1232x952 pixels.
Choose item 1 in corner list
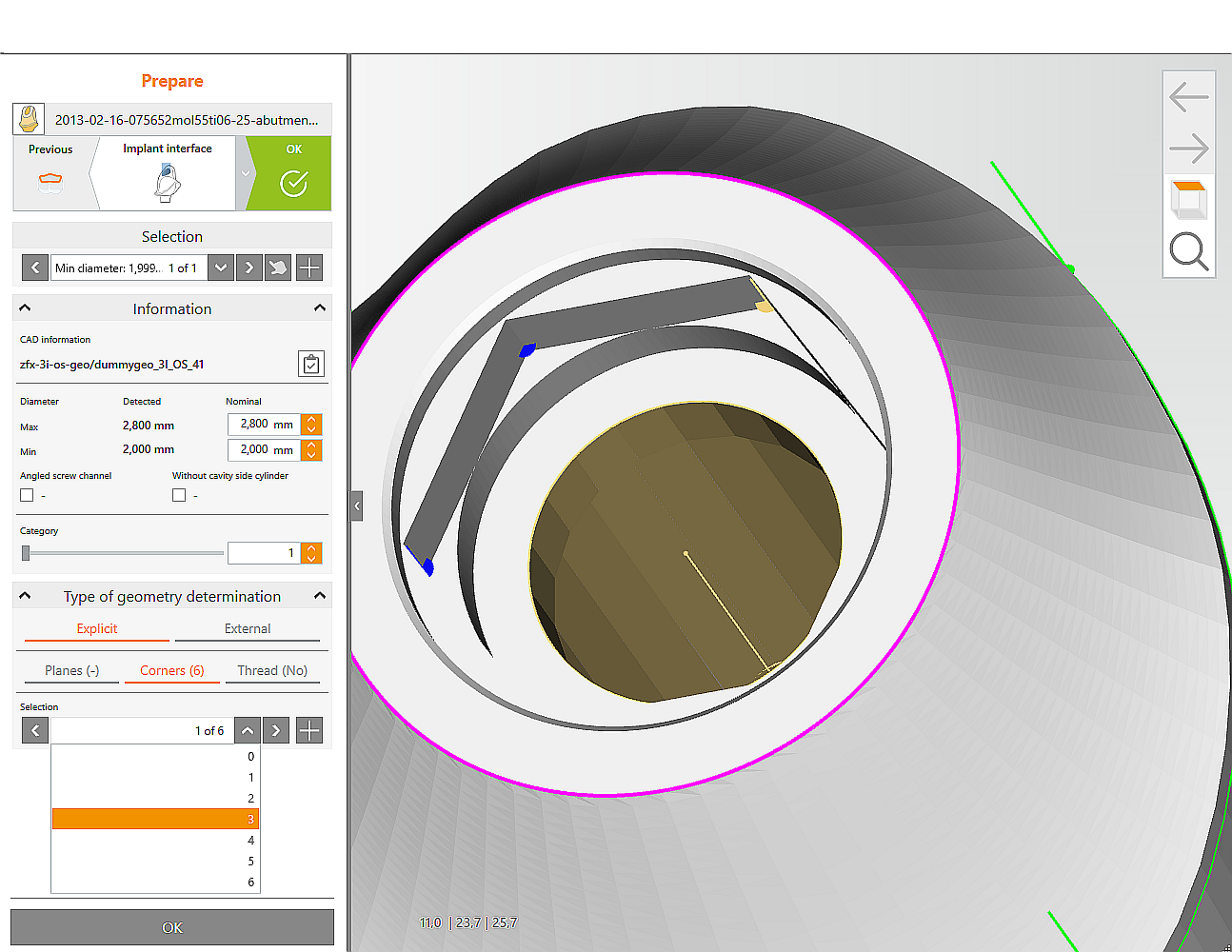coord(155,777)
